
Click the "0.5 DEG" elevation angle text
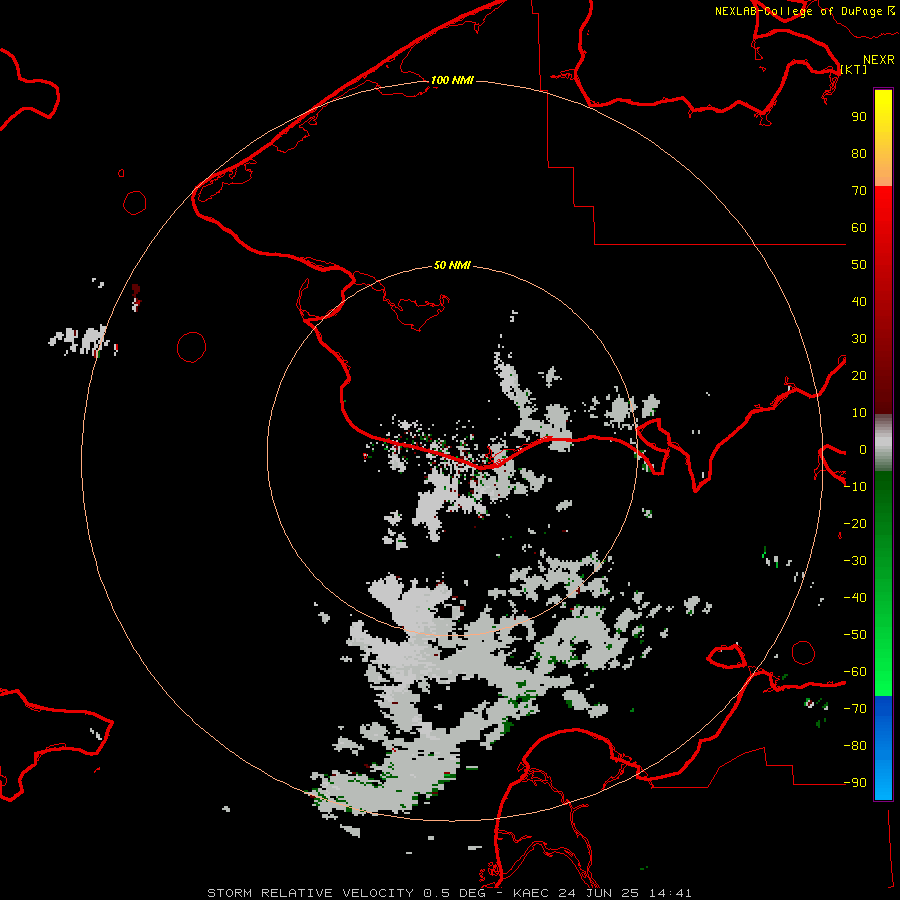coord(455,893)
